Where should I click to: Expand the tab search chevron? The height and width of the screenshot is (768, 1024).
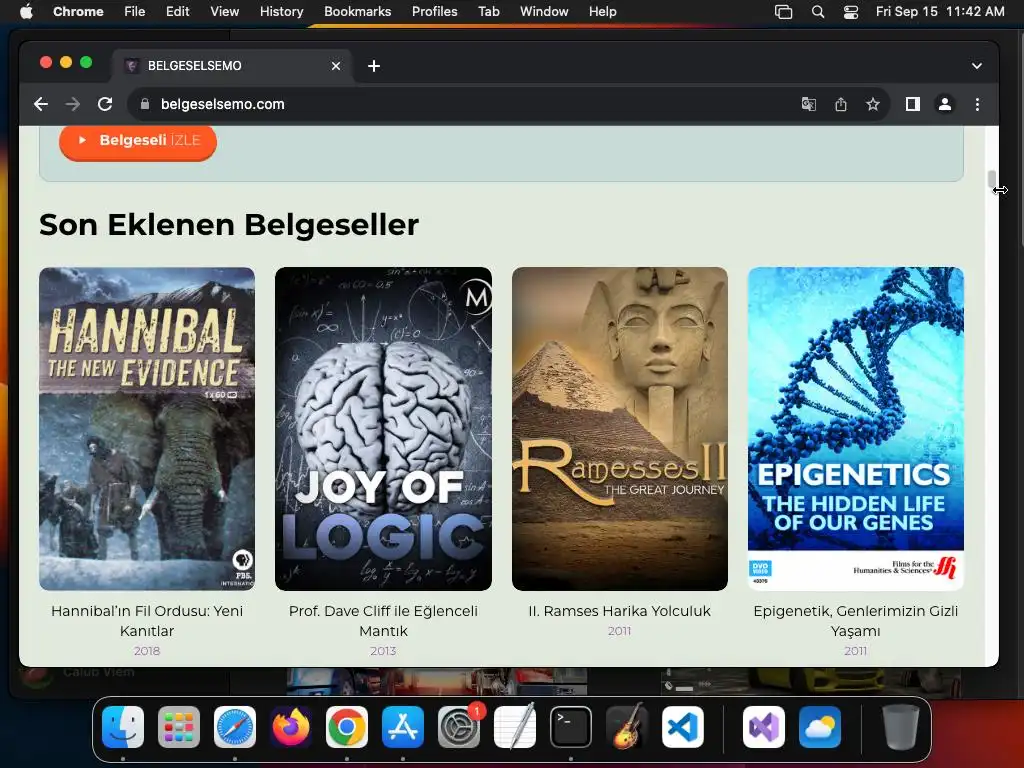pyautogui.click(x=976, y=66)
